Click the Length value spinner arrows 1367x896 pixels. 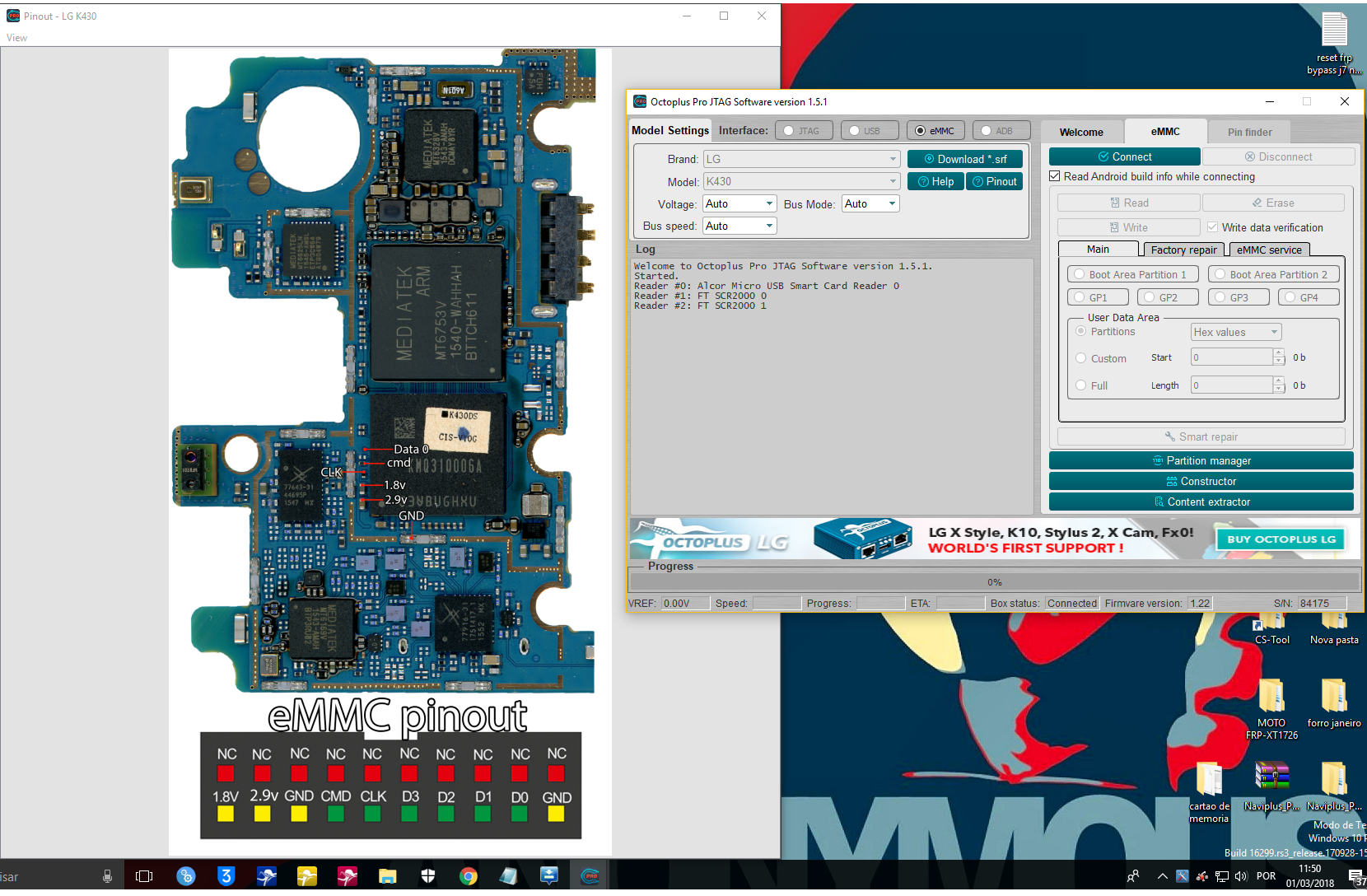coord(1279,385)
